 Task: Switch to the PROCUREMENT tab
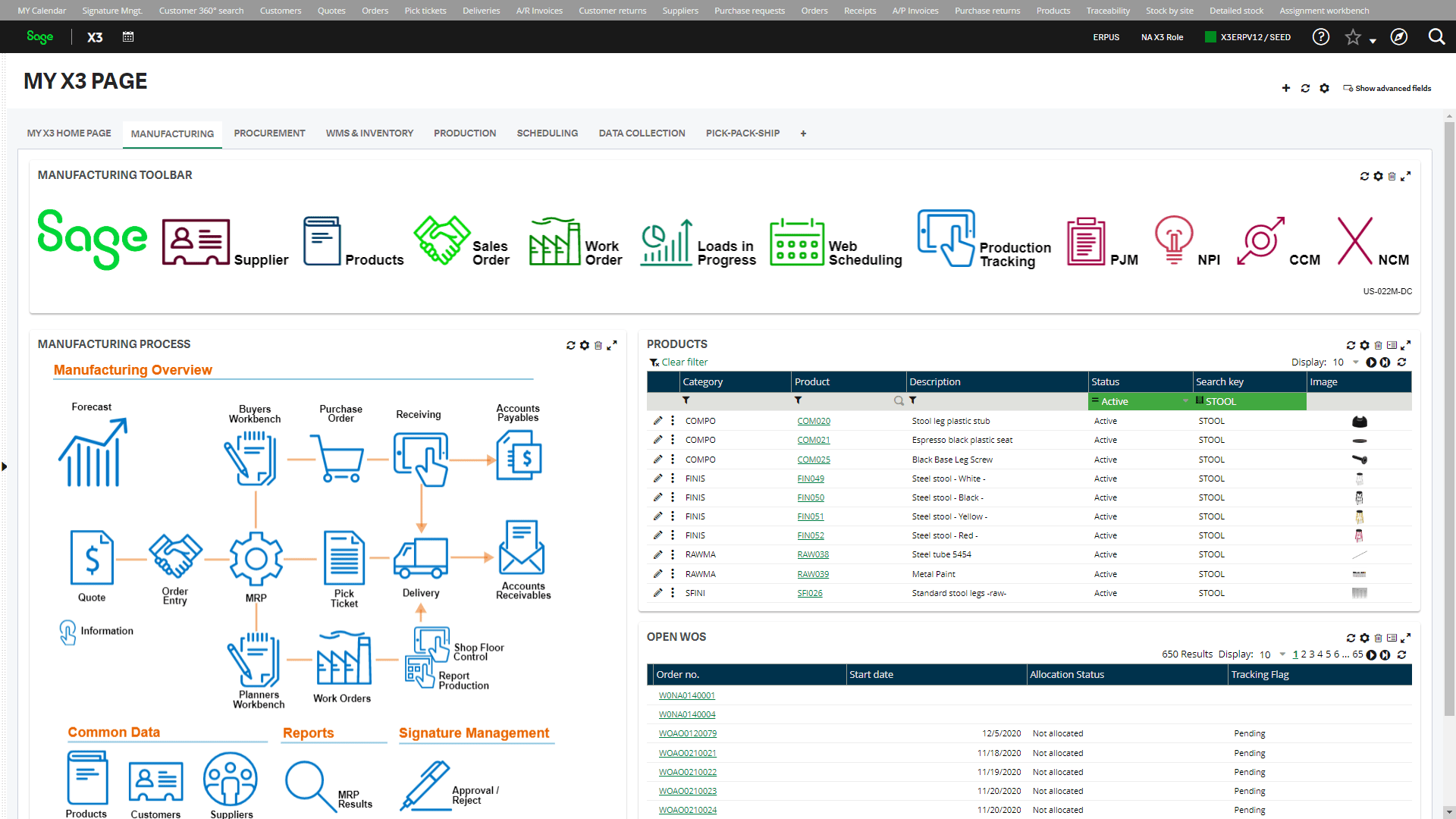point(269,133)
